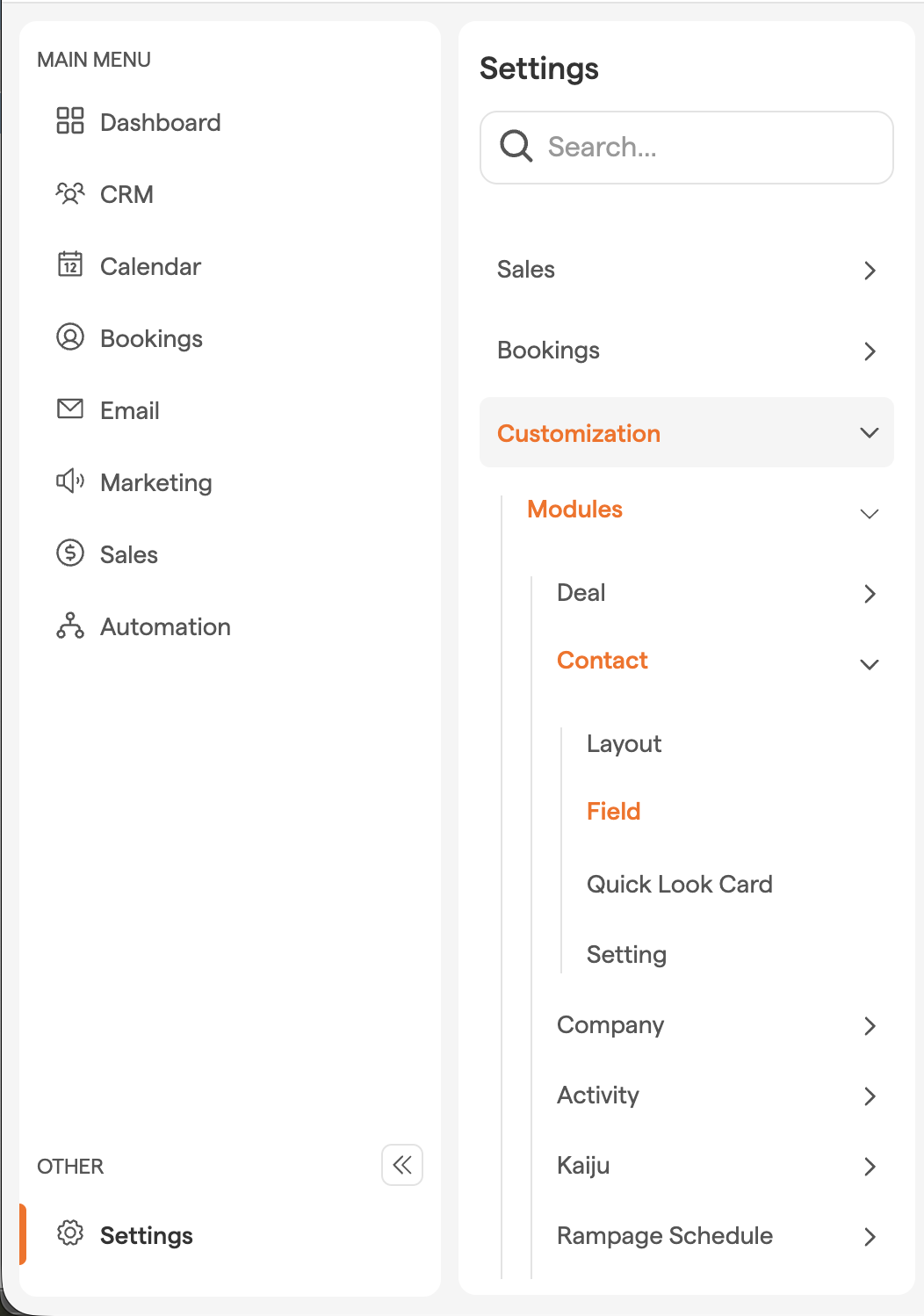Screen dimensions: 924x1316
Task: Click the Calendar icon in main menu
Action: pos(70,264)
